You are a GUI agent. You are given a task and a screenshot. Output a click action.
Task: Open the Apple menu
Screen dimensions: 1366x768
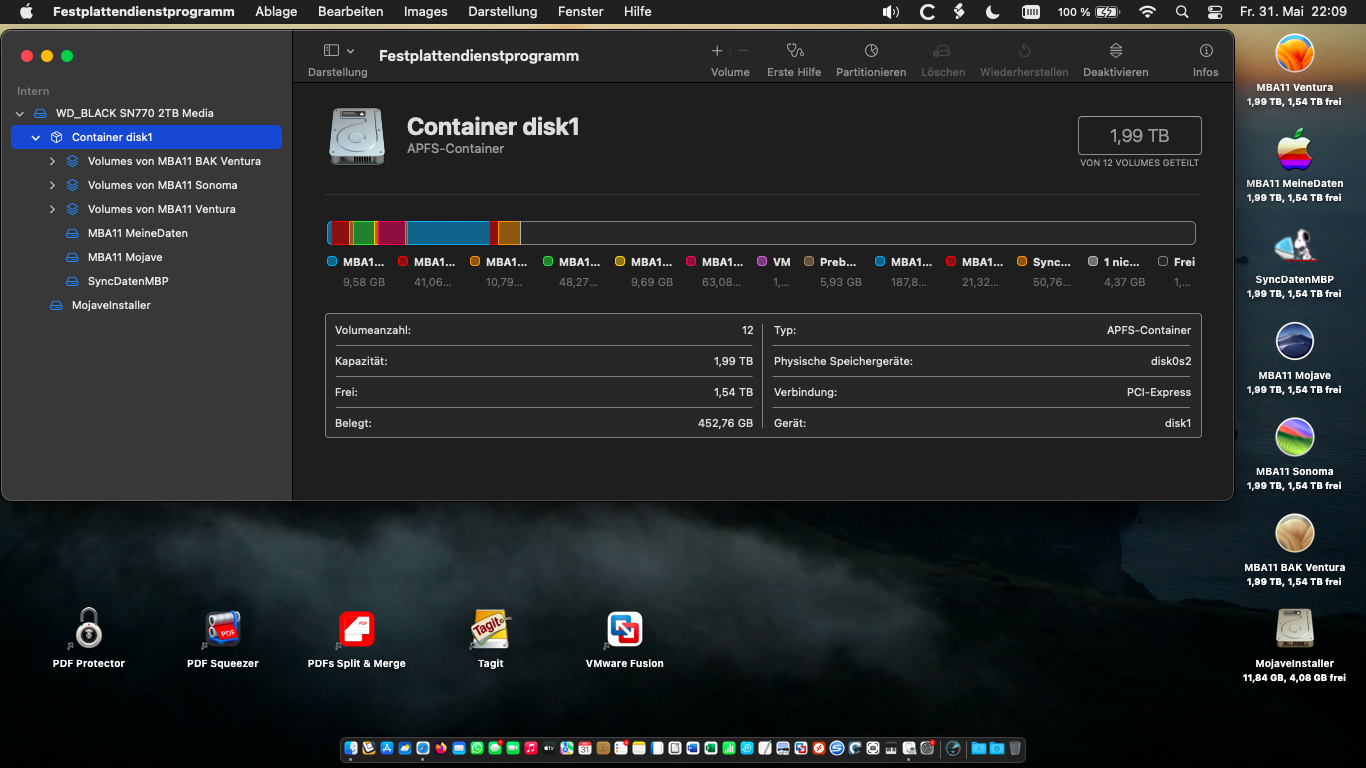tap(26, 12)
